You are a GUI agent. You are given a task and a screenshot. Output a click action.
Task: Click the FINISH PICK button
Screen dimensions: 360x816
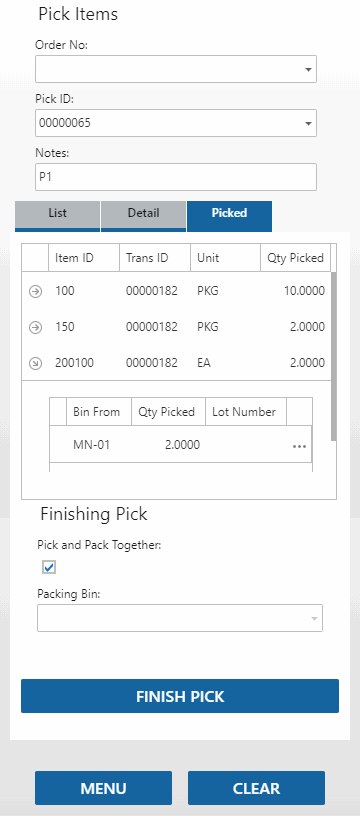(x=180, y=696)
